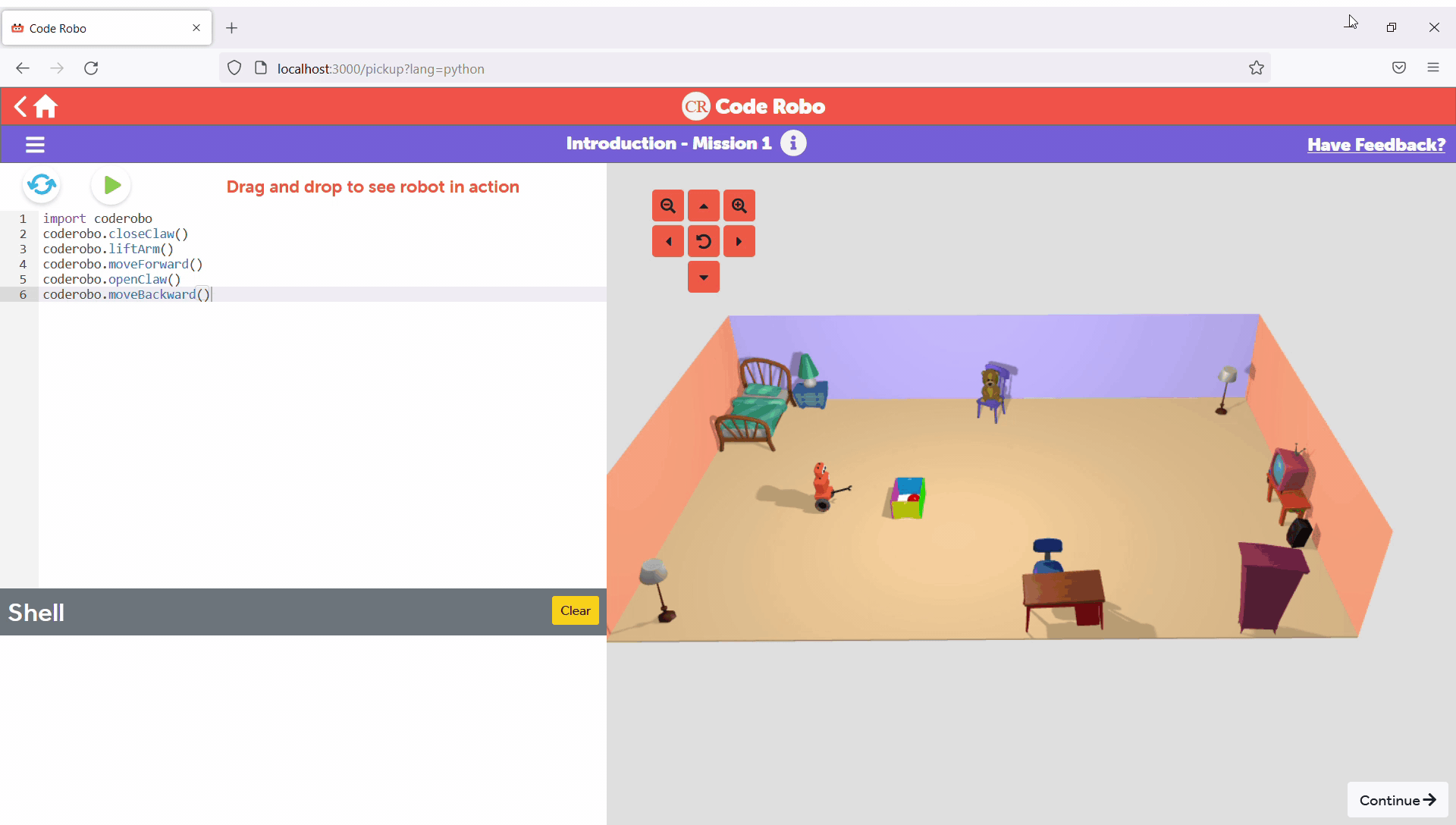Click the Code Robo logo
The width and height of the screenshot is (1456, 825).
pyautogui.click(x=753, y=106)
